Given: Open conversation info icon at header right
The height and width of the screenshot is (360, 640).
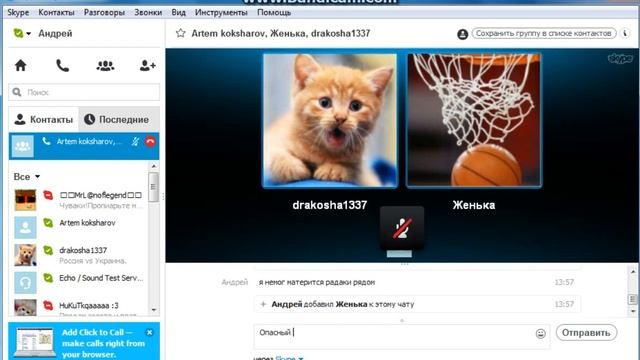Looking at the screenshot, I should 625,33.
